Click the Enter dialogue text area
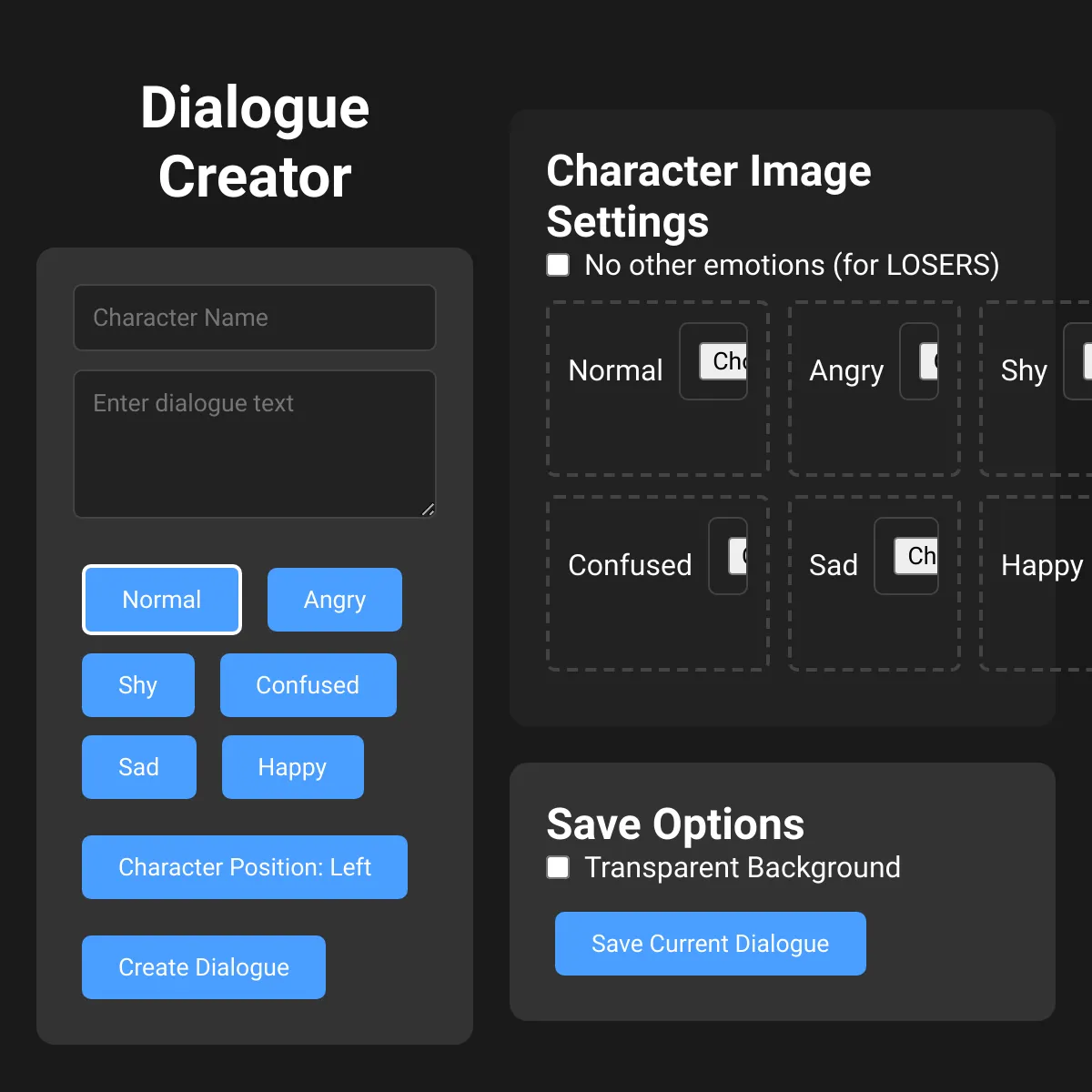This screenshot has width=1092, height=1092. [x=254, y=444]
